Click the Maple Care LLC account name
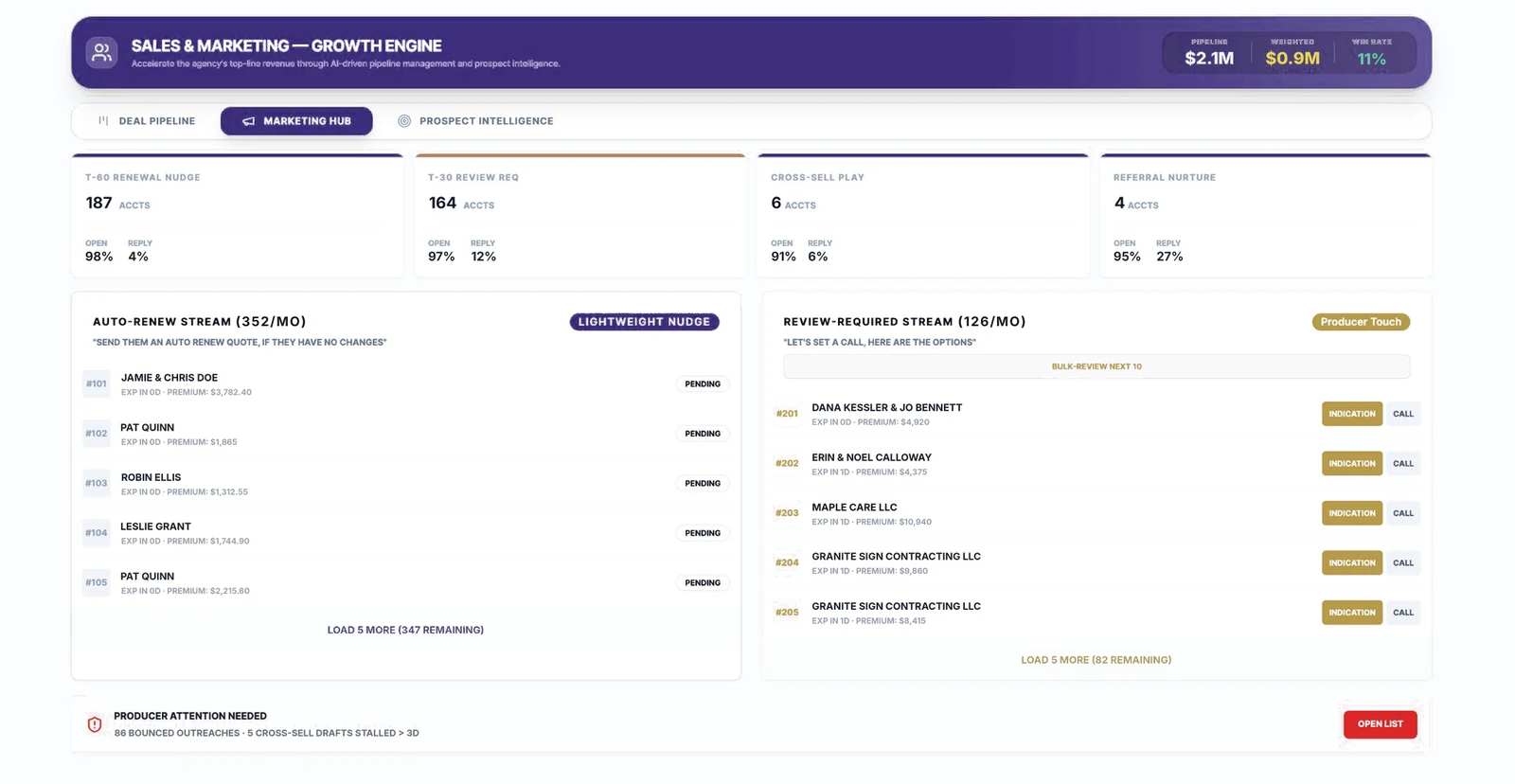The width and height of the screenshot is (1515, 784). (x=854, y=508)
